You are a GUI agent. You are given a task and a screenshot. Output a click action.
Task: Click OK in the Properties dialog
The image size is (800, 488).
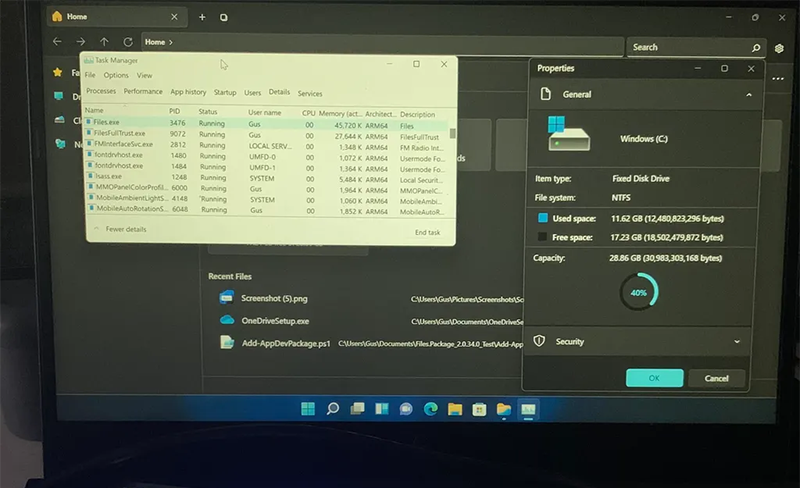tap(654, 378)
